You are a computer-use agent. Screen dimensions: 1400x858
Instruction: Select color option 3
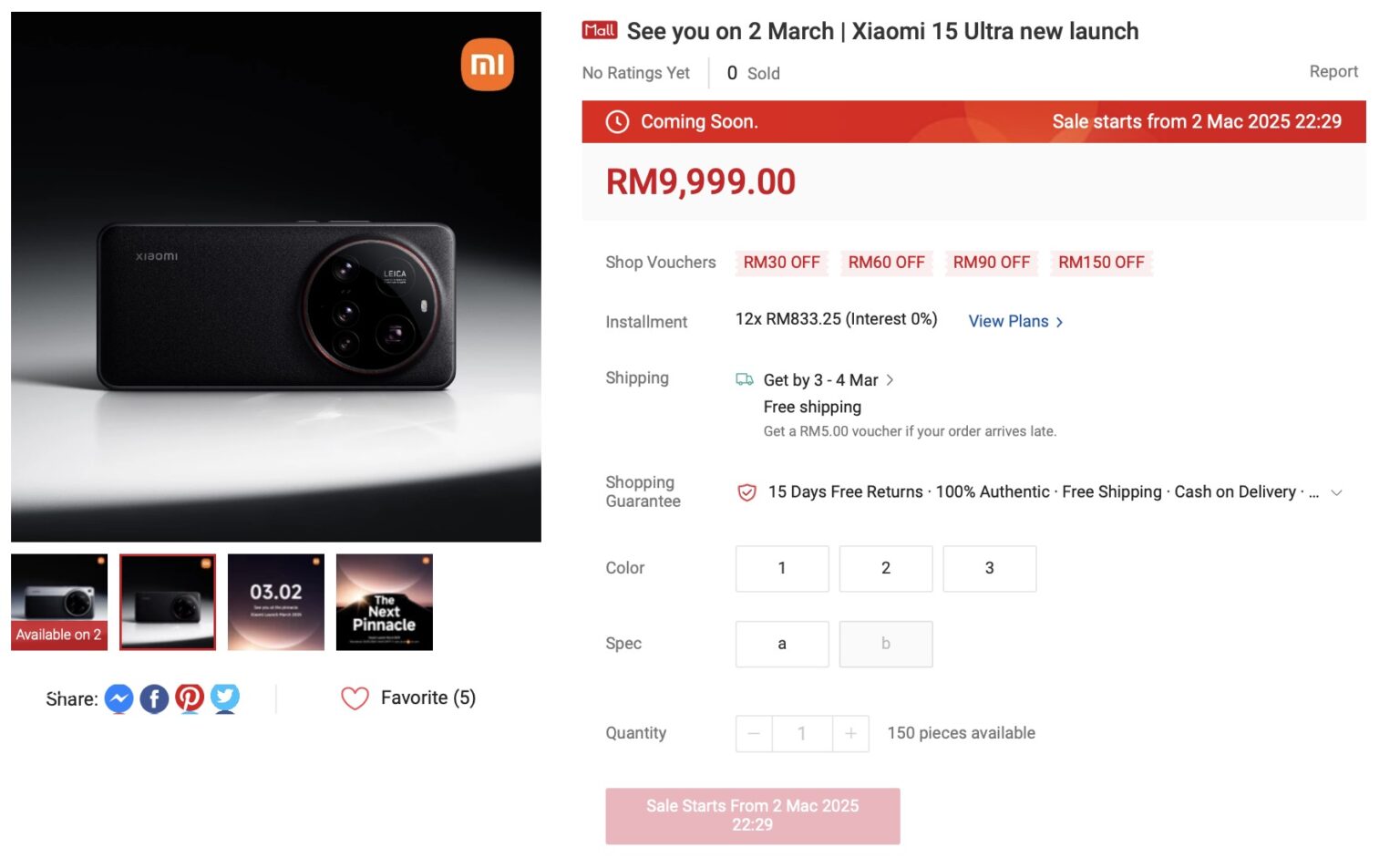(990, 568)
